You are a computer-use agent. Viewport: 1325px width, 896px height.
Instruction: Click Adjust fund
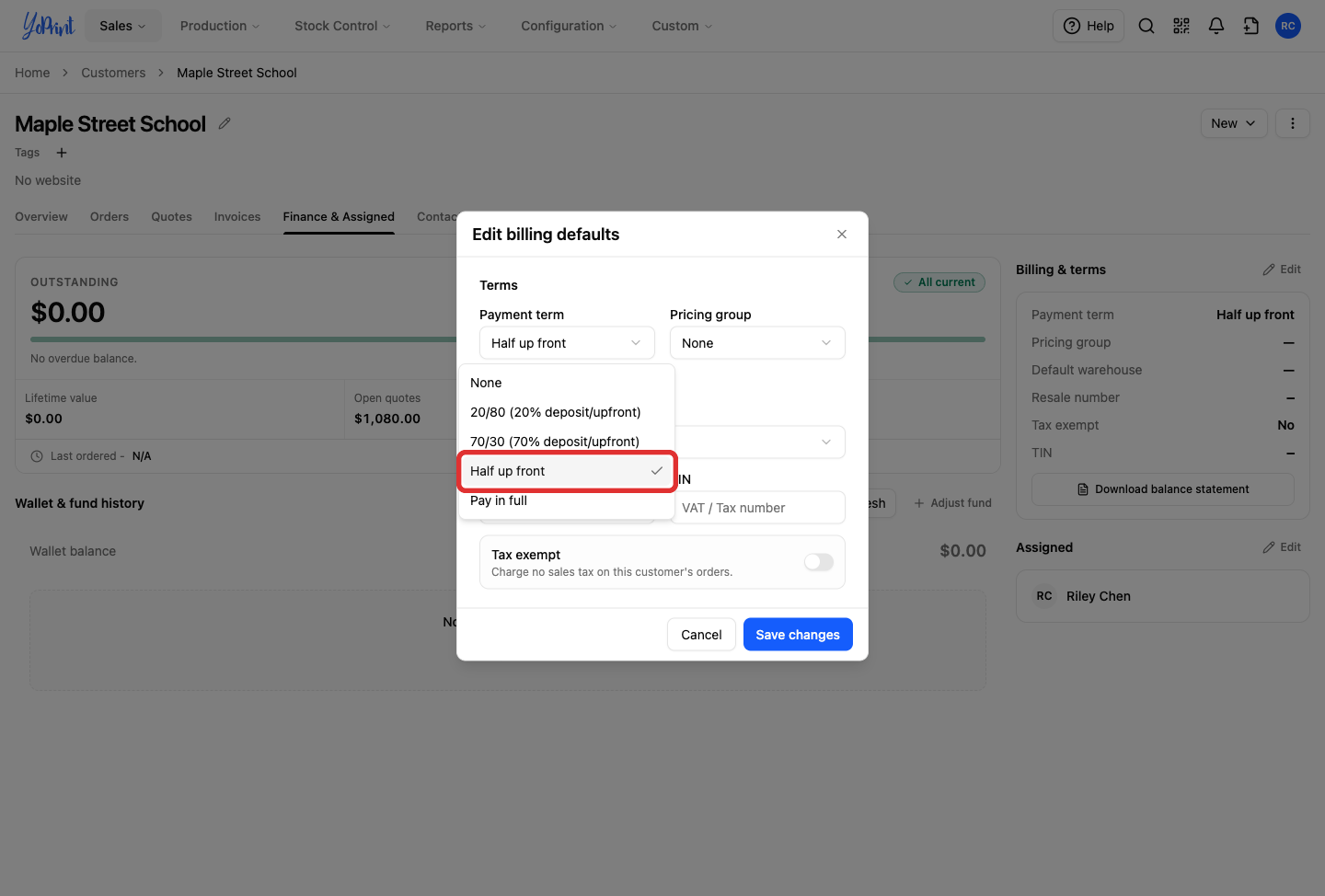pyautogui.click(x=953, y=503)
